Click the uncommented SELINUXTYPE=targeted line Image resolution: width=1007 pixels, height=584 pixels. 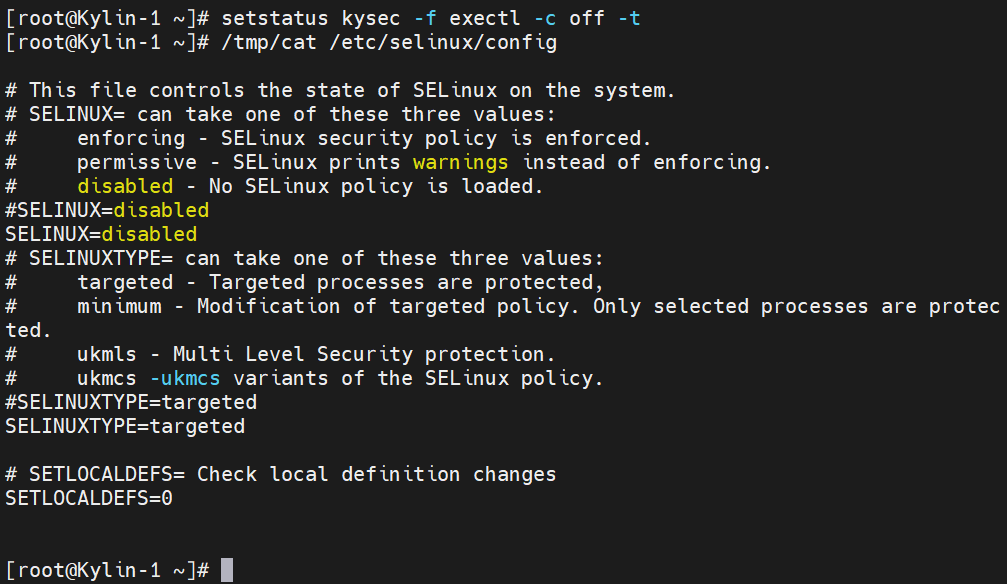[125, 426]
